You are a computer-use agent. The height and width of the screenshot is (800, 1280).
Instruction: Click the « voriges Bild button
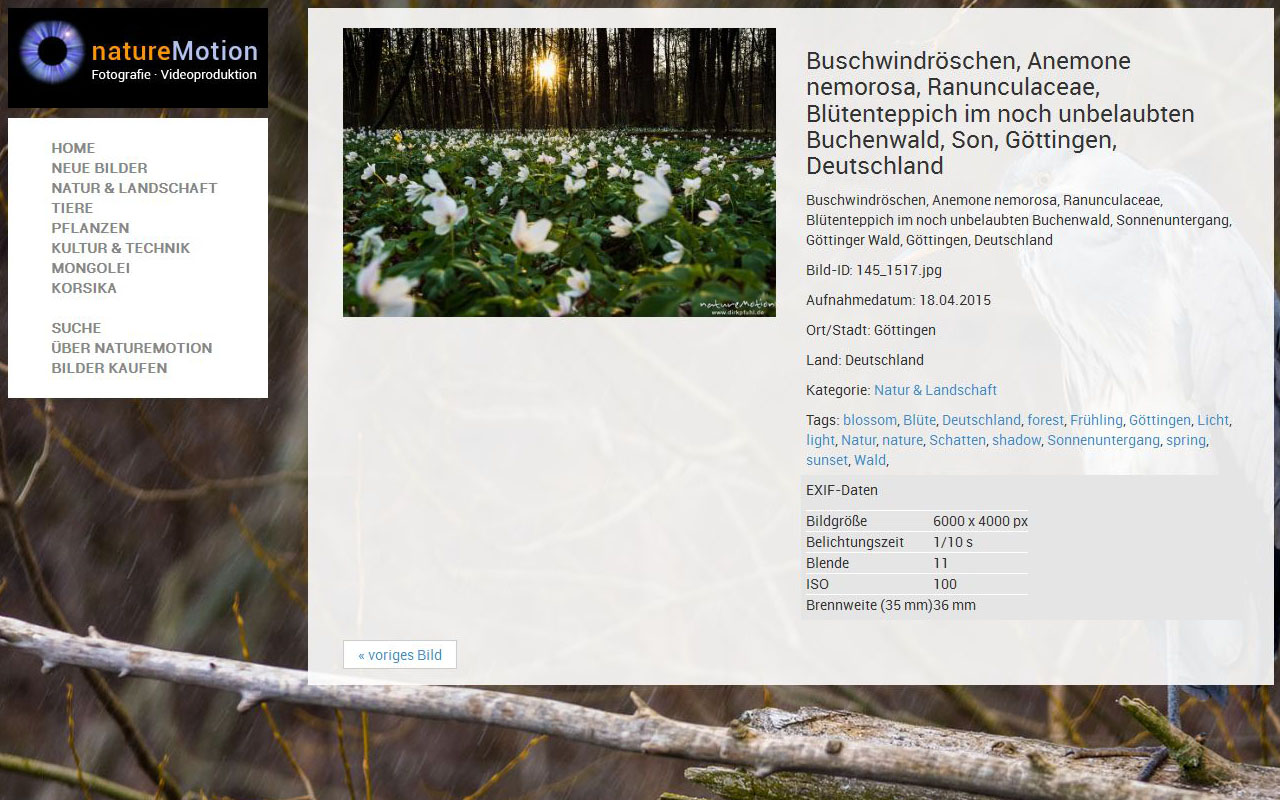click(400, 655)
